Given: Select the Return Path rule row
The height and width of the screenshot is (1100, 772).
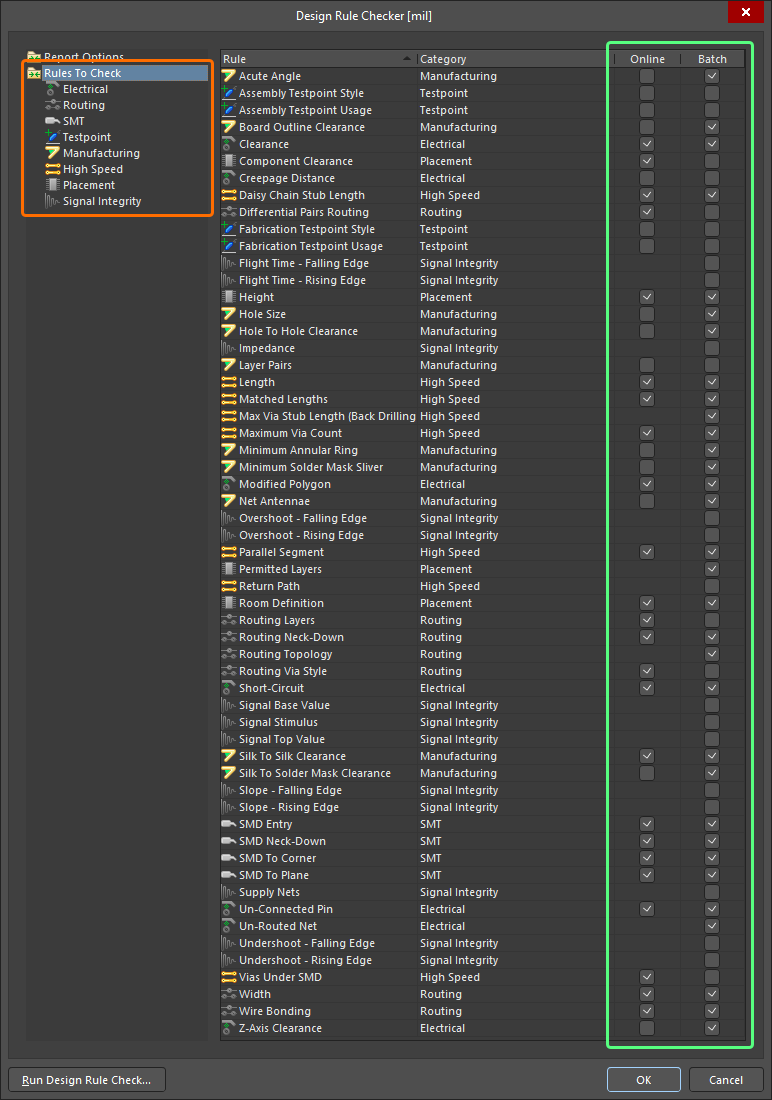Looking at the screenshot, I should [483, 586].
